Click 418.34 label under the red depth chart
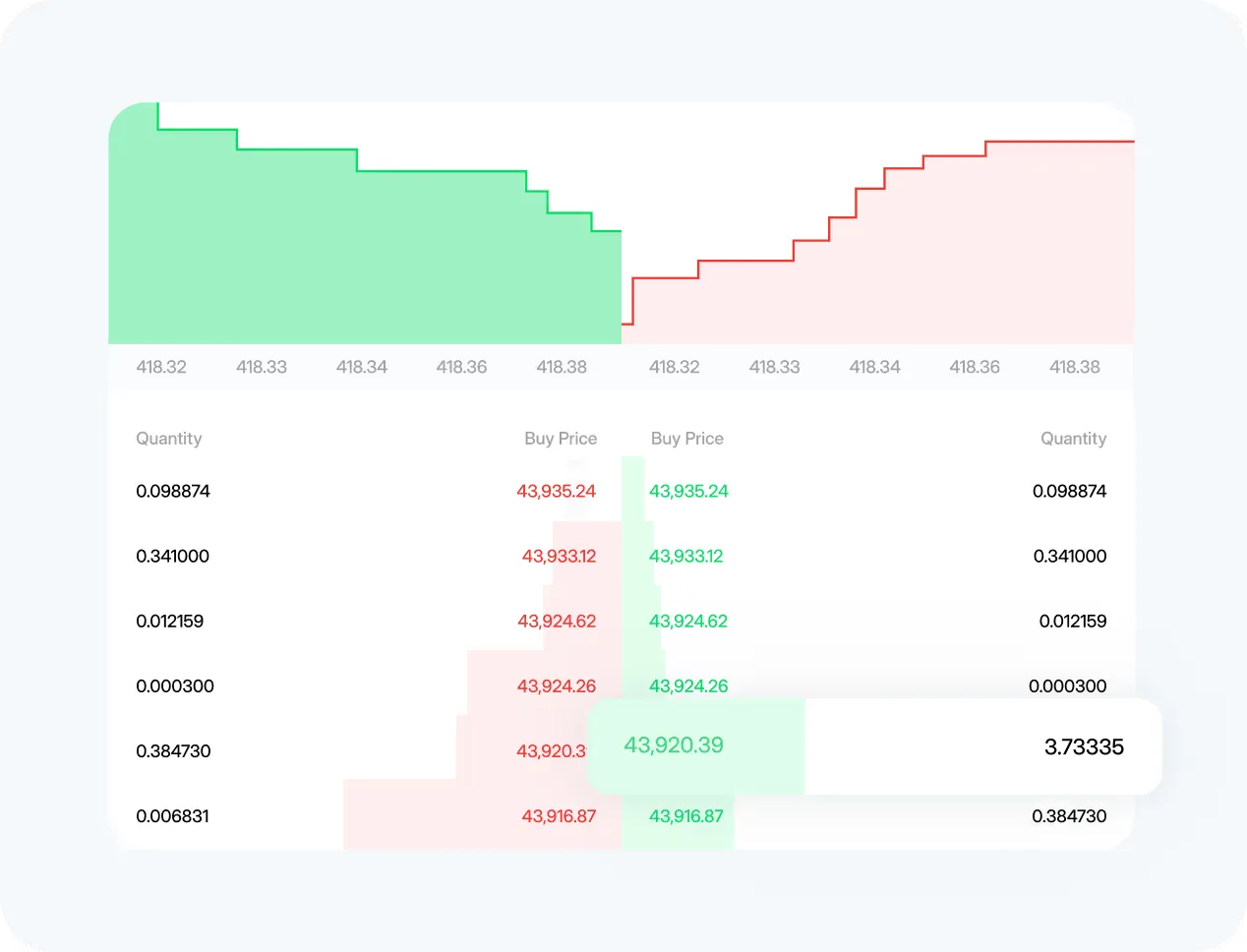The height and width of the screenshot is (952, 1247). pyautogui.click(x=875, y=367)
